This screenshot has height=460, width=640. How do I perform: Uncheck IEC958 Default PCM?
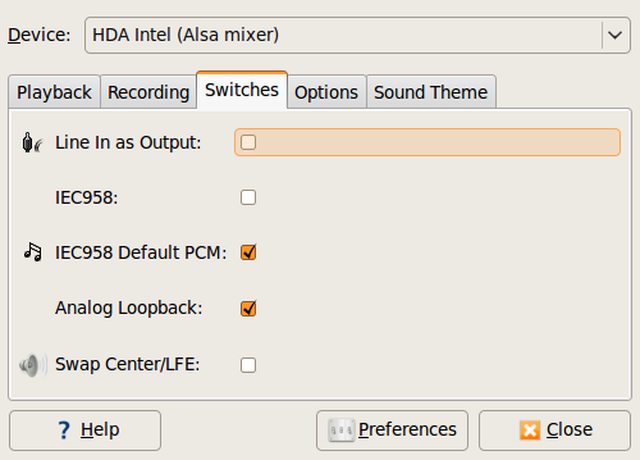click(x=248, y=252)
